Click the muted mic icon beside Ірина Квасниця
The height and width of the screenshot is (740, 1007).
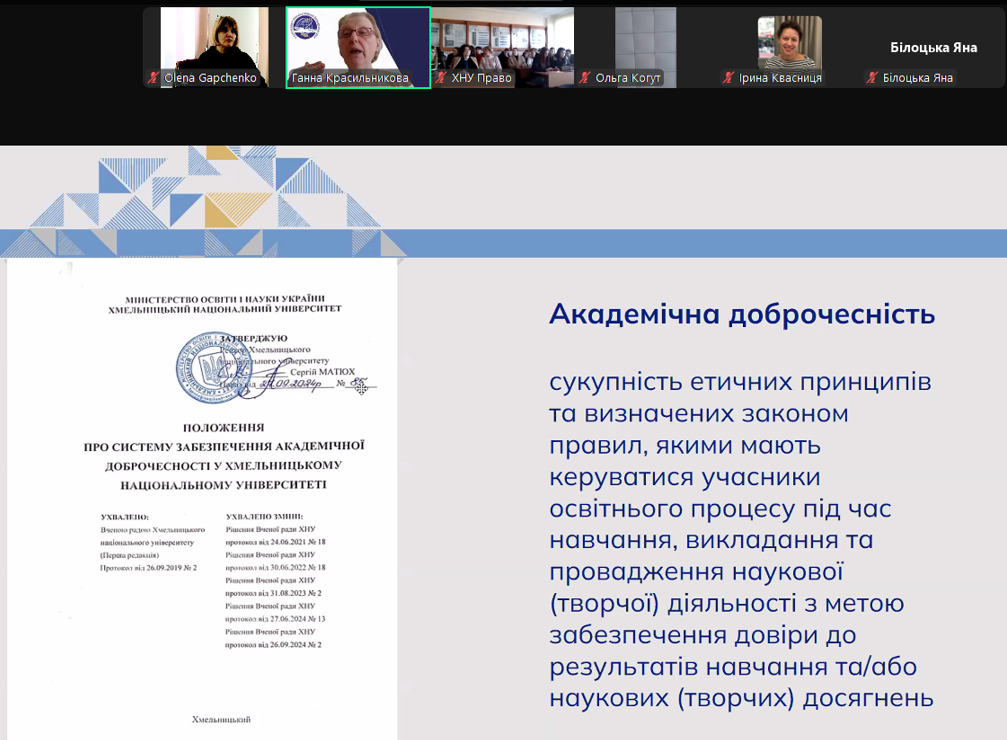tap(728, 78)
